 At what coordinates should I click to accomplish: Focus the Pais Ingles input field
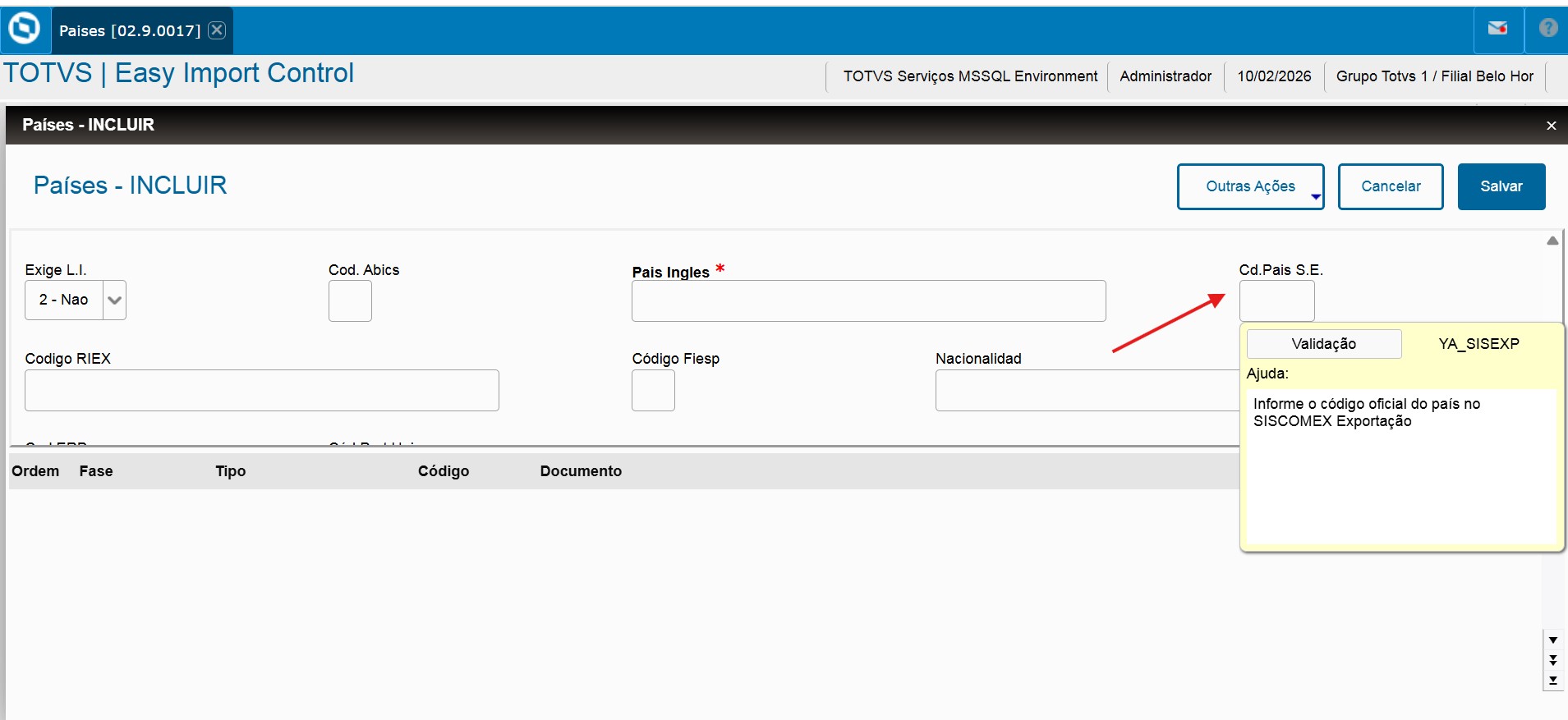pos(868,301)
